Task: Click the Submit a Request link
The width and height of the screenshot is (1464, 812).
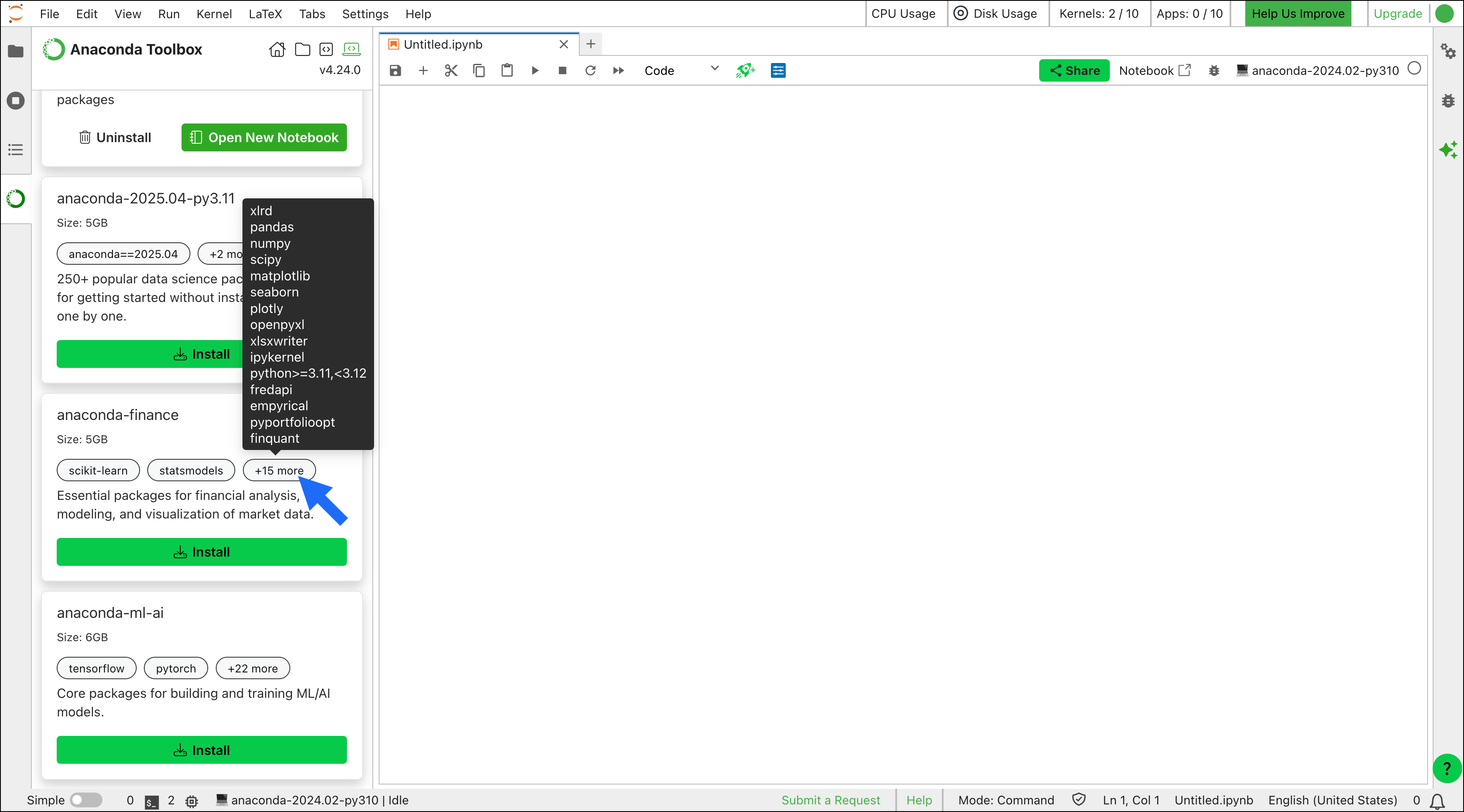Action: click(x=830, y=800)
